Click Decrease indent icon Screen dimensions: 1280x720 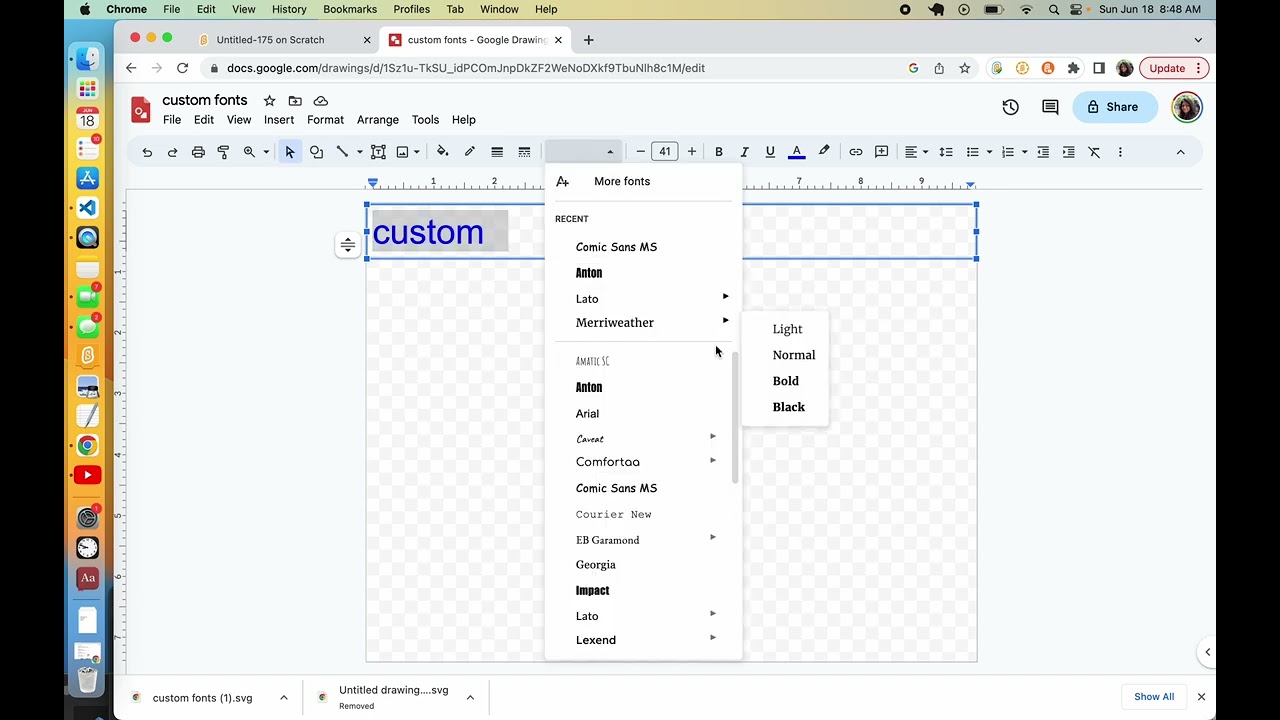pos(1043,152)
